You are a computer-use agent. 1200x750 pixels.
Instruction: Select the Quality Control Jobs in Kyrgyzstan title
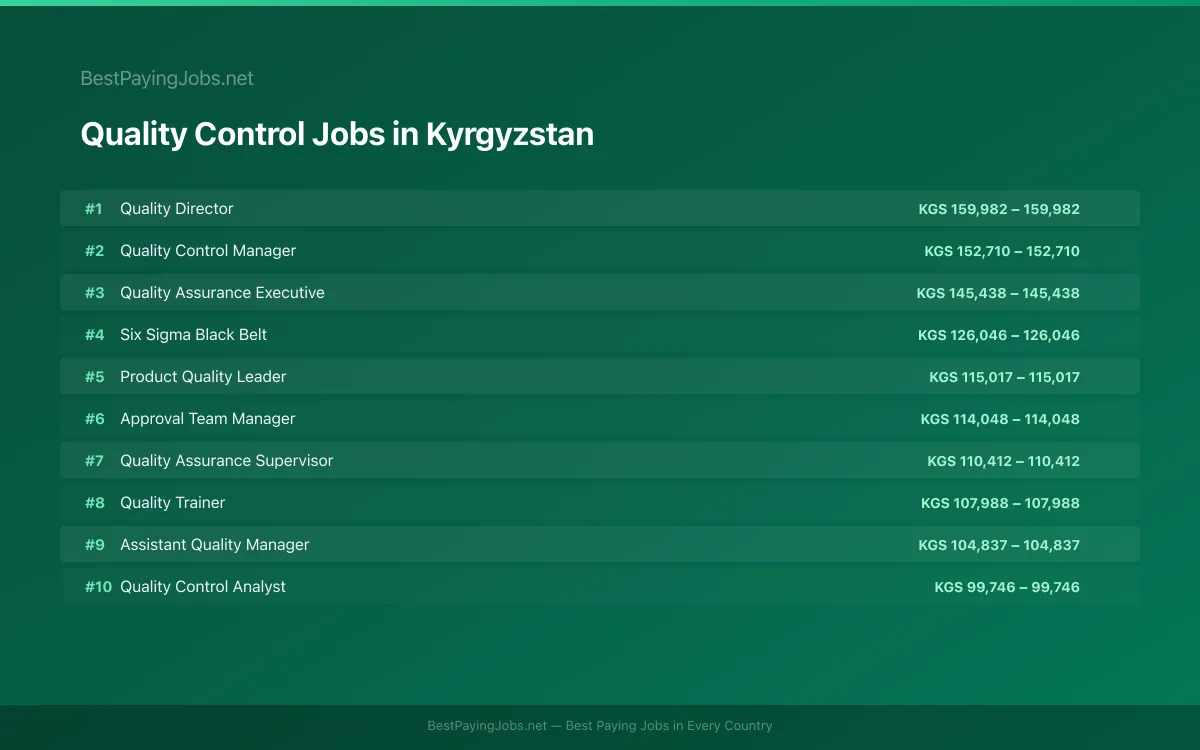coord(337,134)
